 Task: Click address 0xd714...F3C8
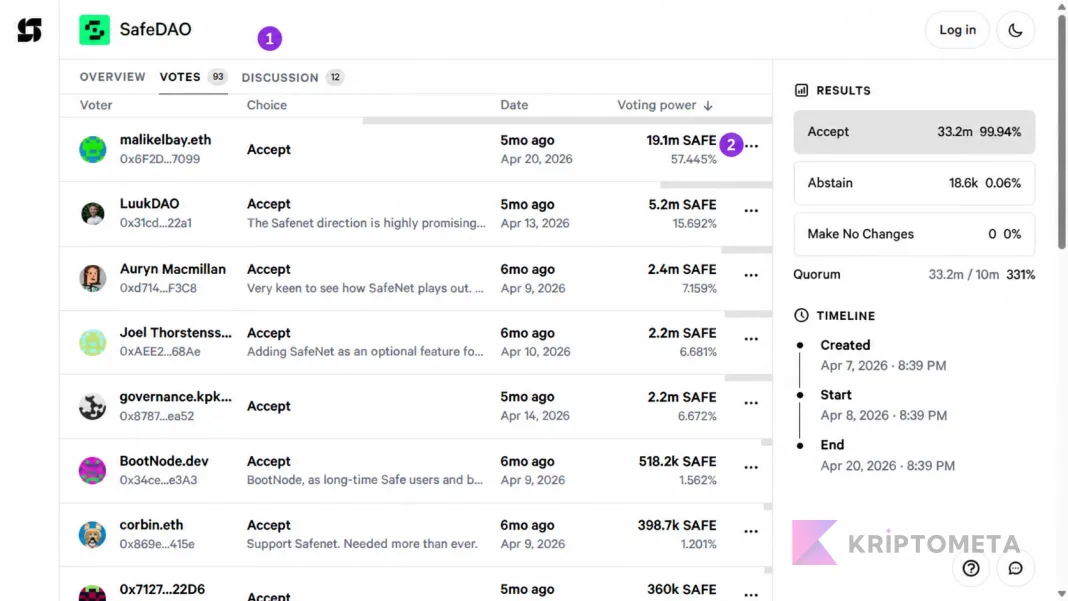point(158,288)
